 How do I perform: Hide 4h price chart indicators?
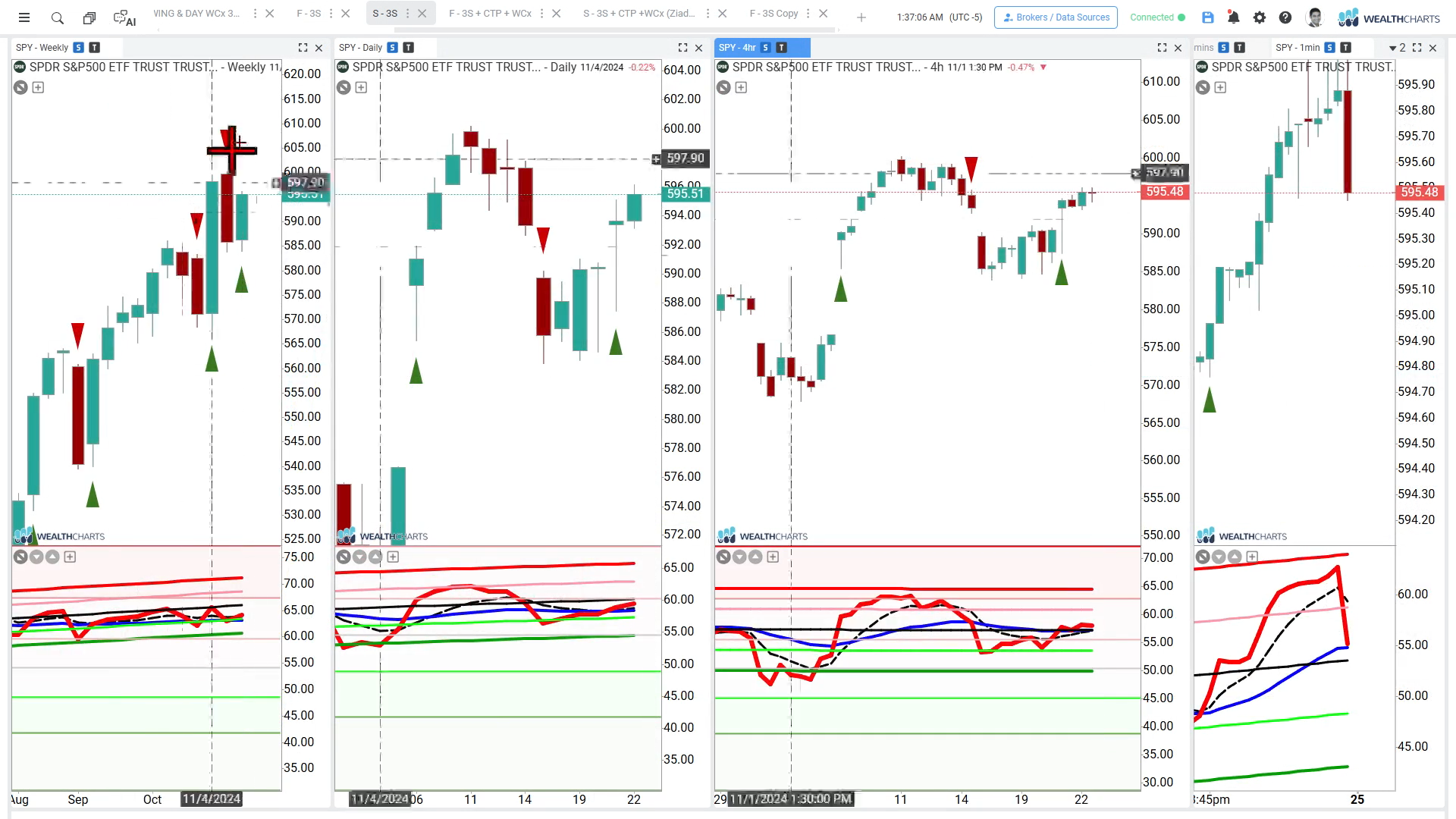[723, 88]
